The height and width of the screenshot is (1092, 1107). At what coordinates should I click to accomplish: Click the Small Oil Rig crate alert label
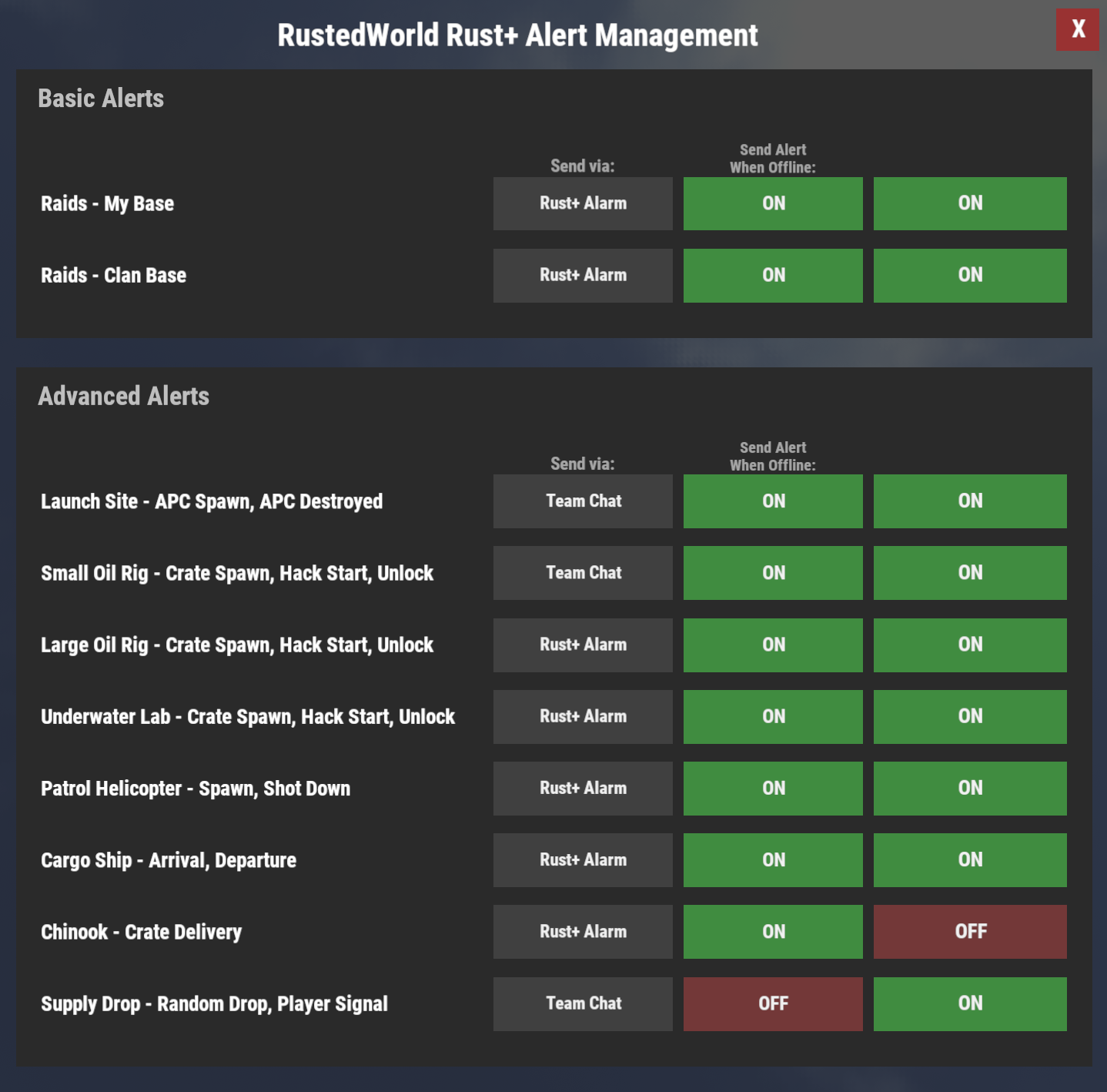coord(237,574)
